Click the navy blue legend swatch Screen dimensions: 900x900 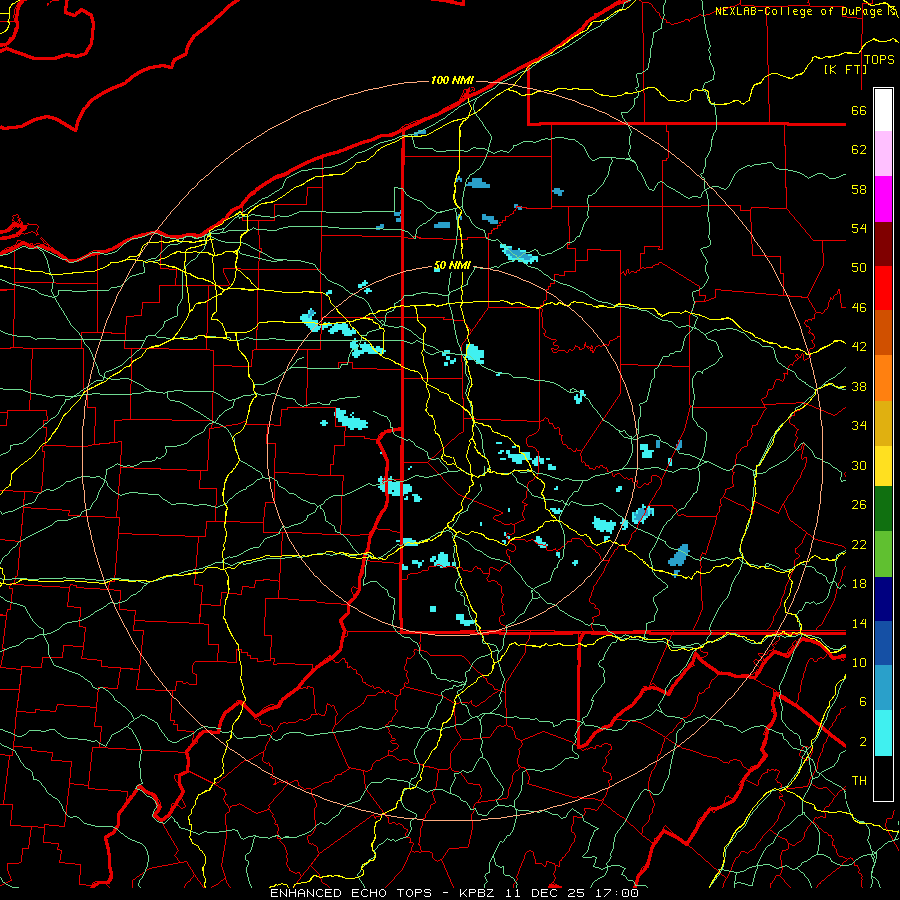pos(883,599)
